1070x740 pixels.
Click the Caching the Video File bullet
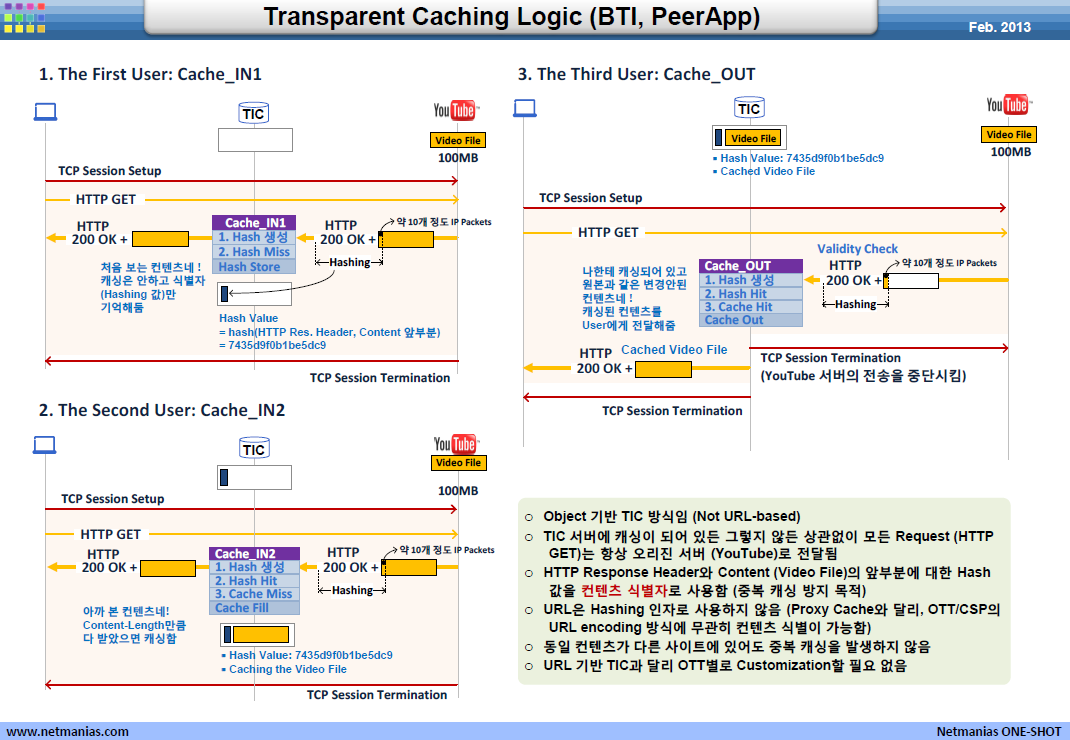pos(284,669)
